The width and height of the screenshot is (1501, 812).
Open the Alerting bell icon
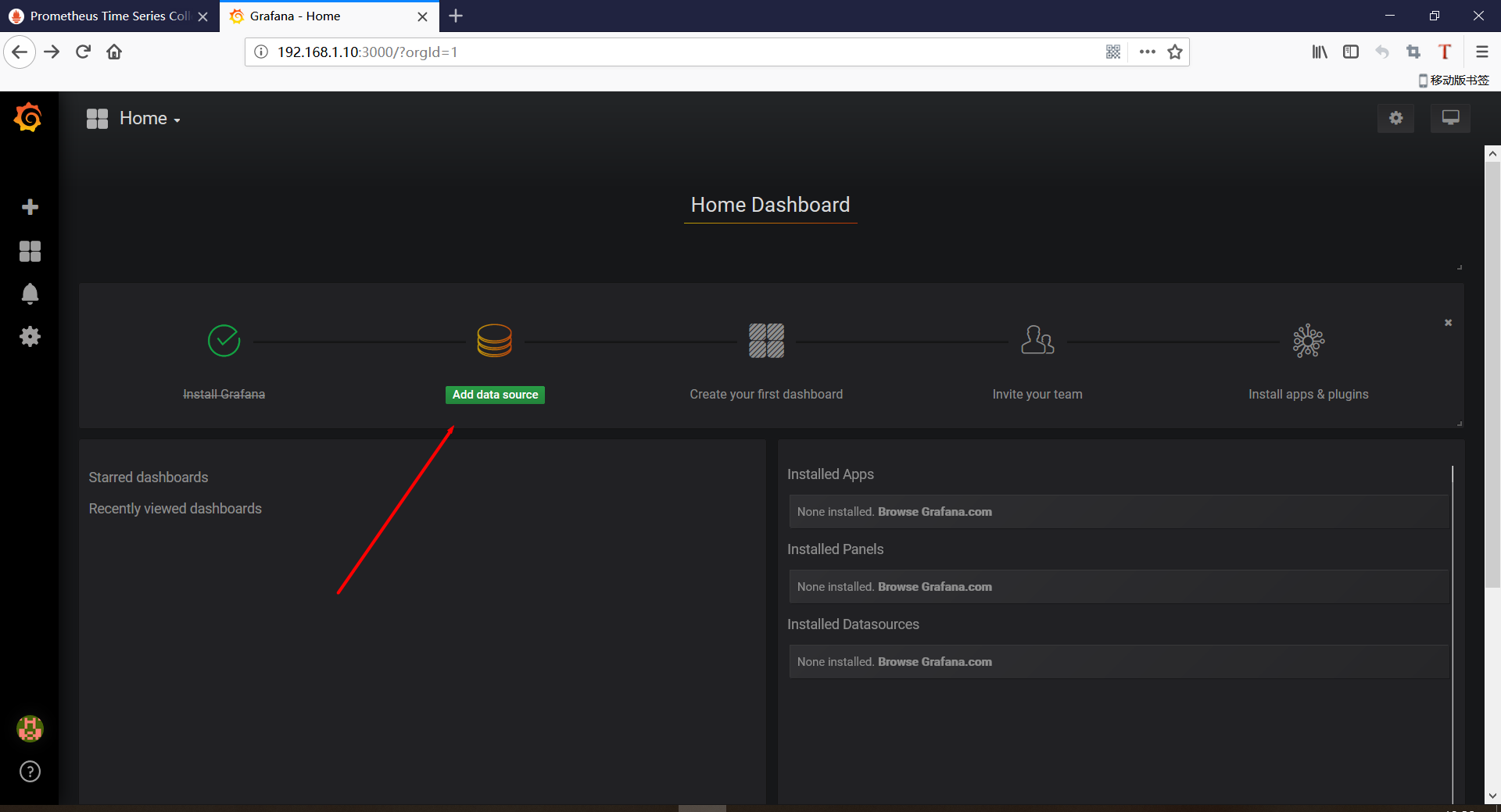pyautogui.click(x=30, y=294)
